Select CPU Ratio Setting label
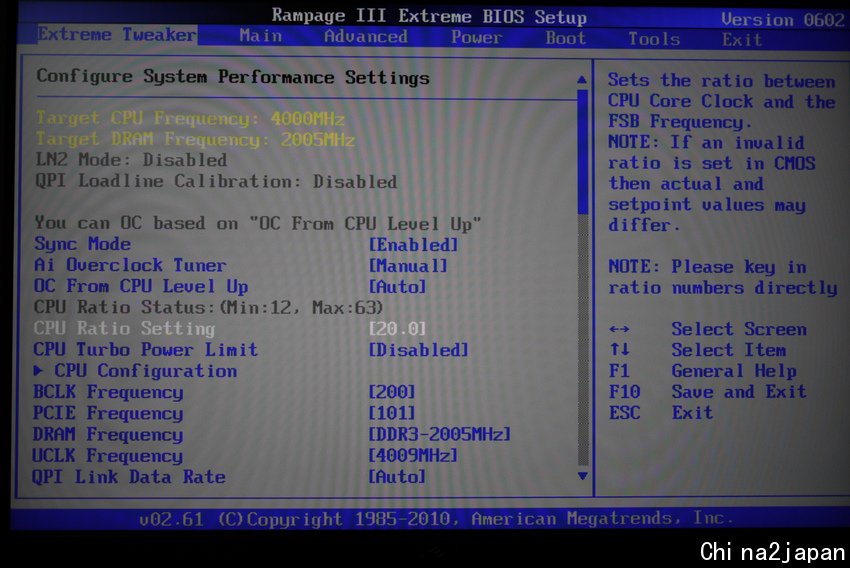 (x=124, y=328)
